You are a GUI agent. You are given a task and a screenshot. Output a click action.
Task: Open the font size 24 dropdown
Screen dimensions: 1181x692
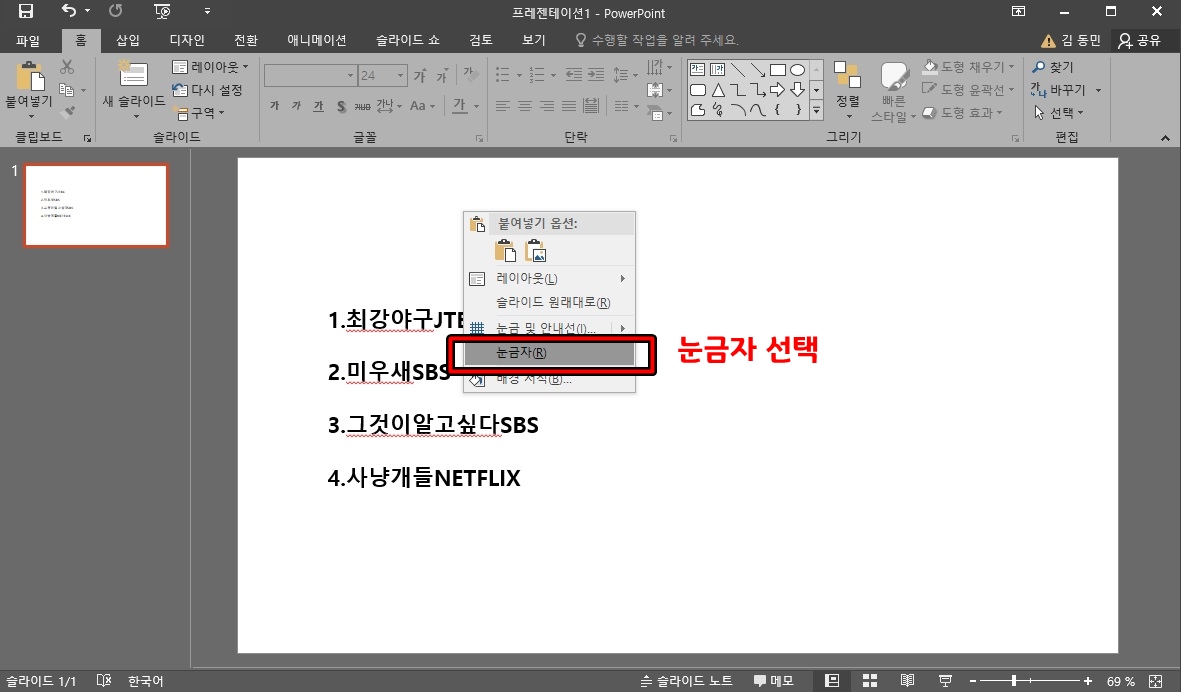(x=401, y=75)
